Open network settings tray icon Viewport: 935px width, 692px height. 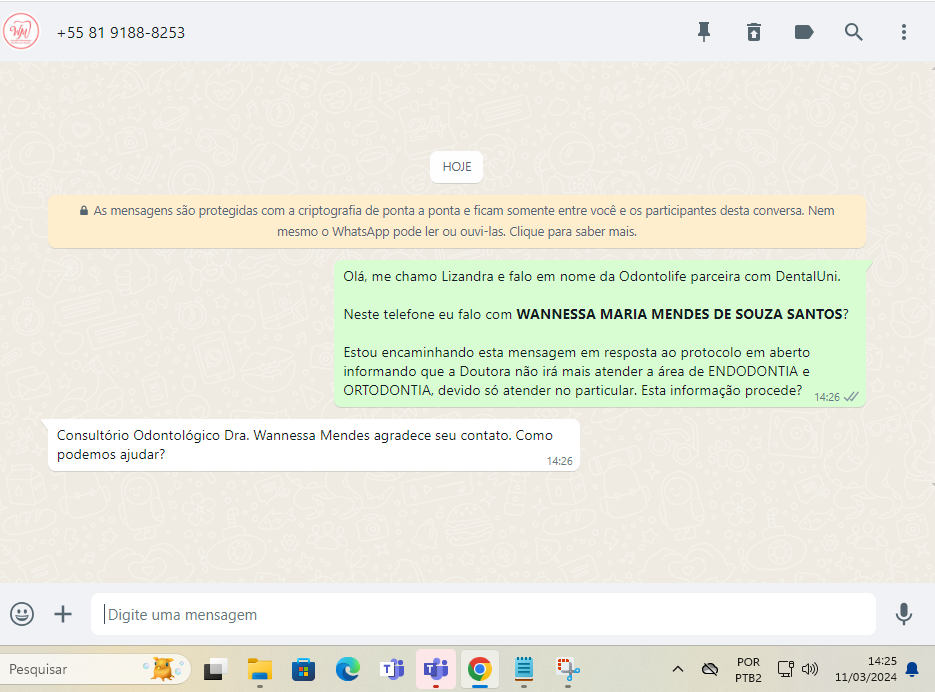point(786,669)
